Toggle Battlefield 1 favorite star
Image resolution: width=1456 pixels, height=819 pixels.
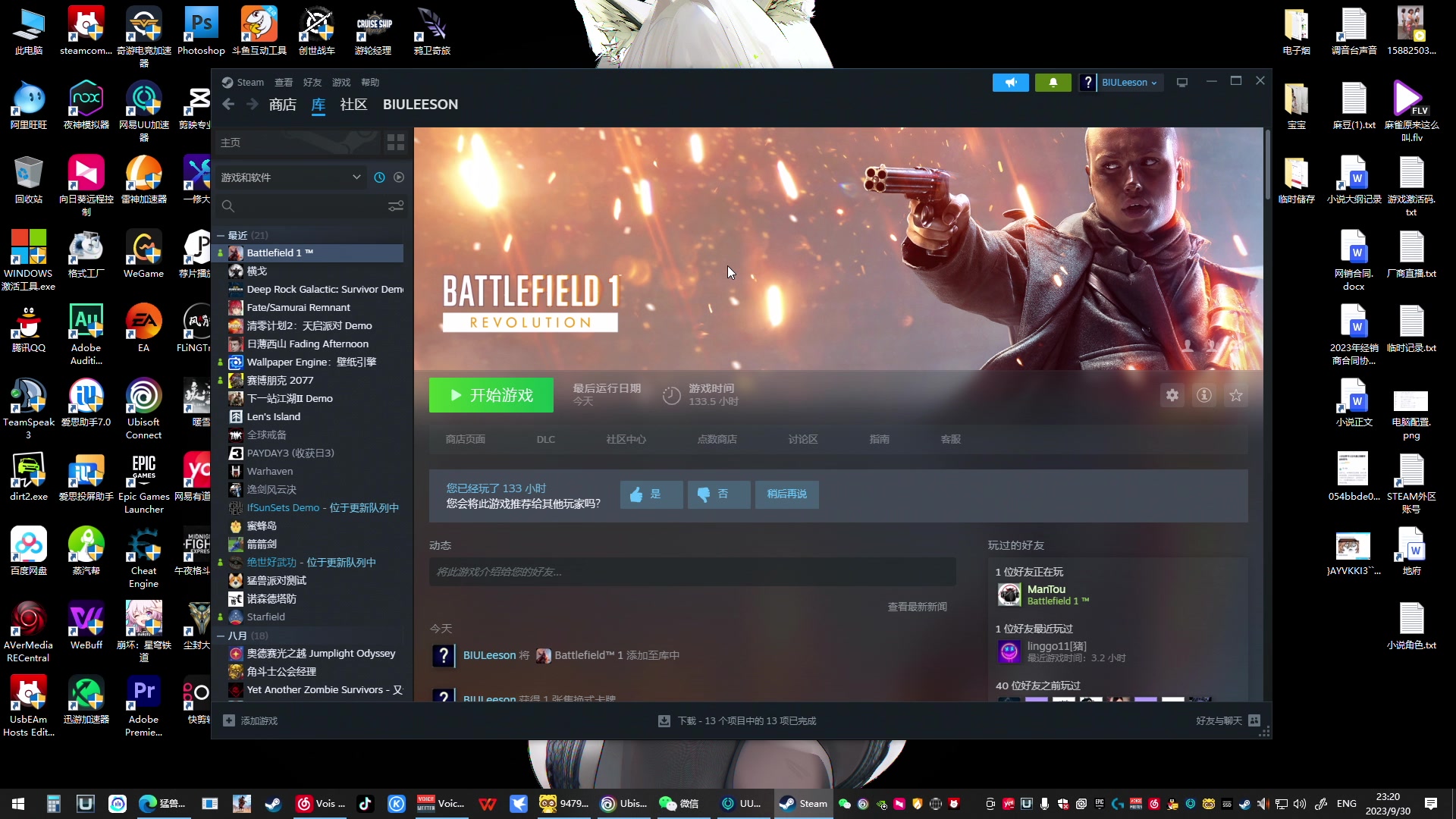[x=1236, y=395]
